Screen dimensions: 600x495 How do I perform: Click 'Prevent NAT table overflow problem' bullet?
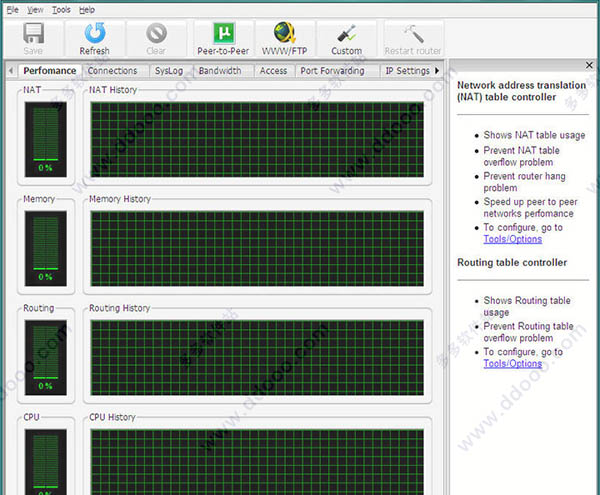coord(522,156)
